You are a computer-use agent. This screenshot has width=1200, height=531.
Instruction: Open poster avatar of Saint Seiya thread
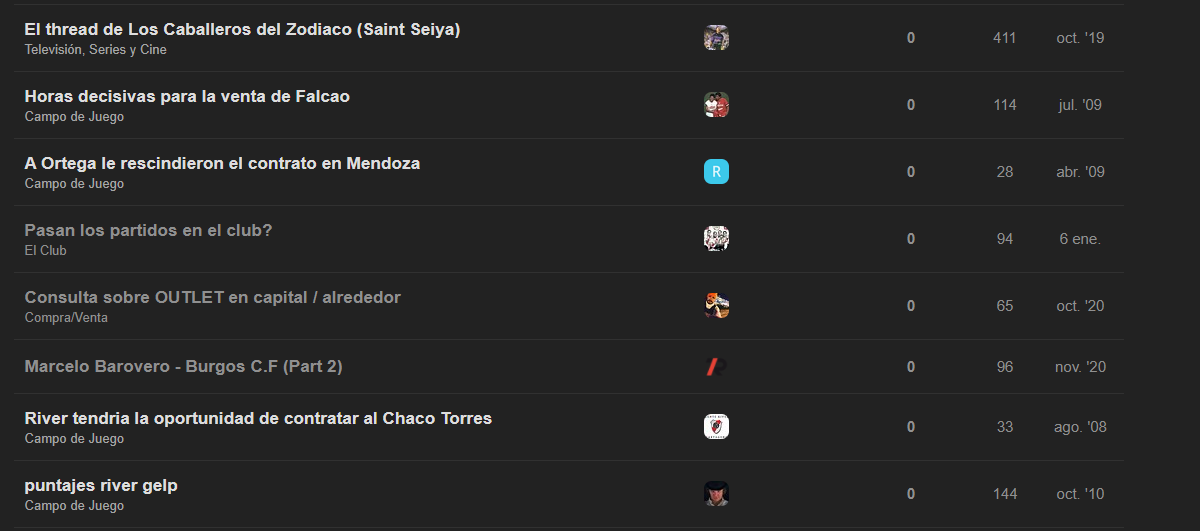pyautogui.click(x=716, y=38)
